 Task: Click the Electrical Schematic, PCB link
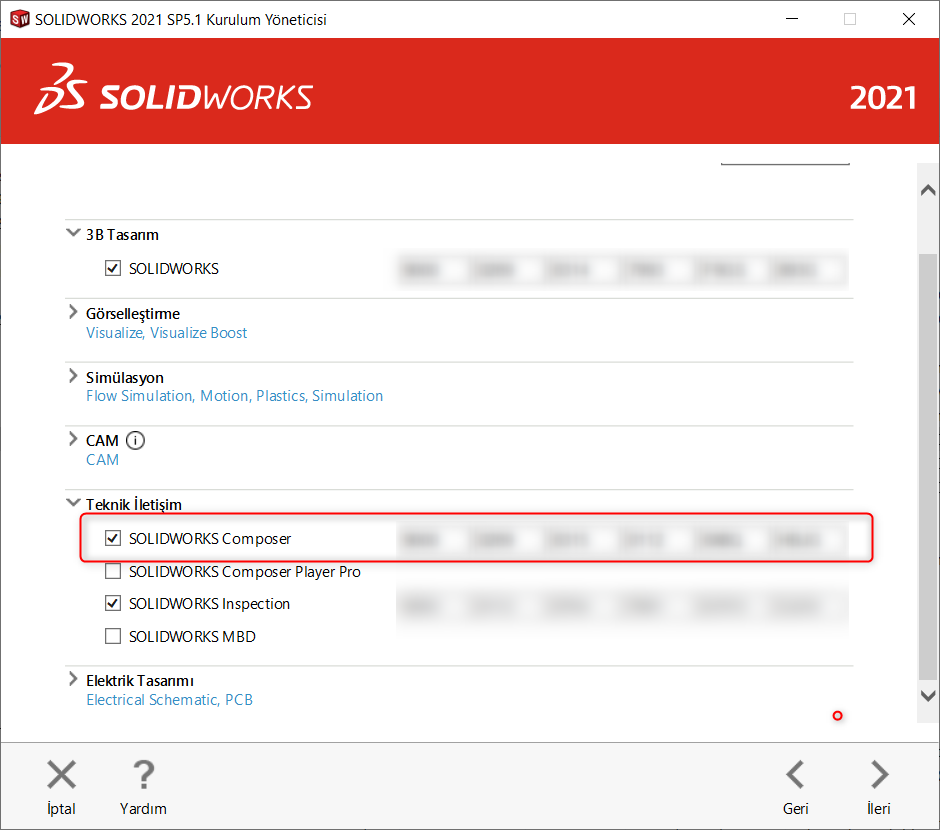point(169,700)
